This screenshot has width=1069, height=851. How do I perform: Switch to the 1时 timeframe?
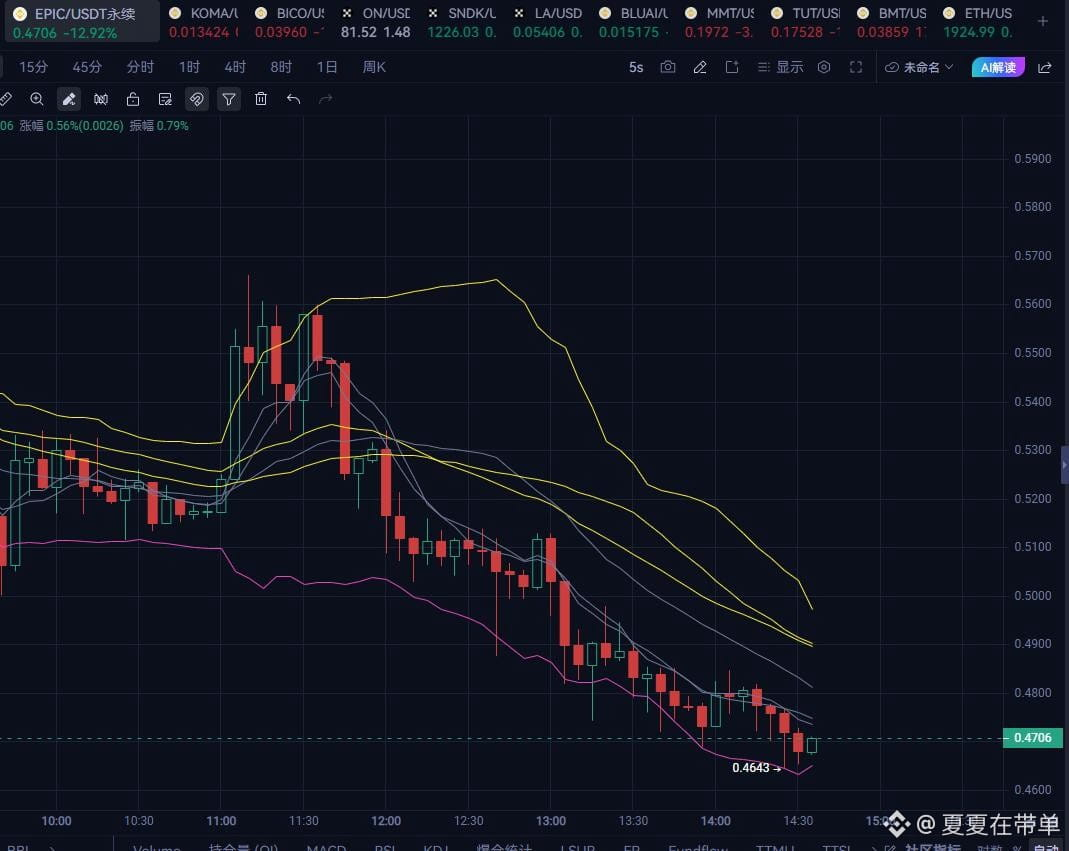coord(190,67)
